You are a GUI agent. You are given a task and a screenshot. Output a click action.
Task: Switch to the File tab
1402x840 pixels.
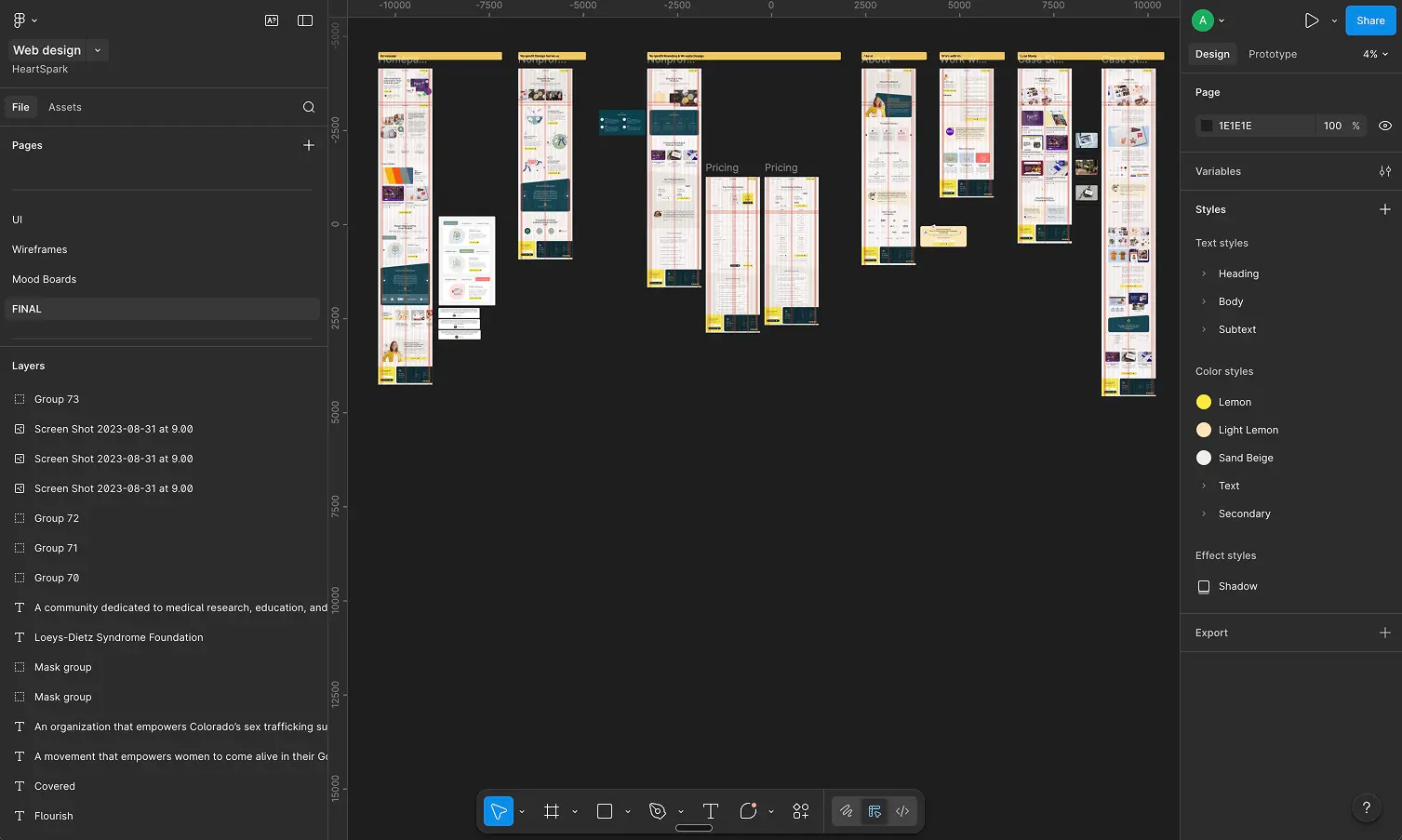pos(20,107)
